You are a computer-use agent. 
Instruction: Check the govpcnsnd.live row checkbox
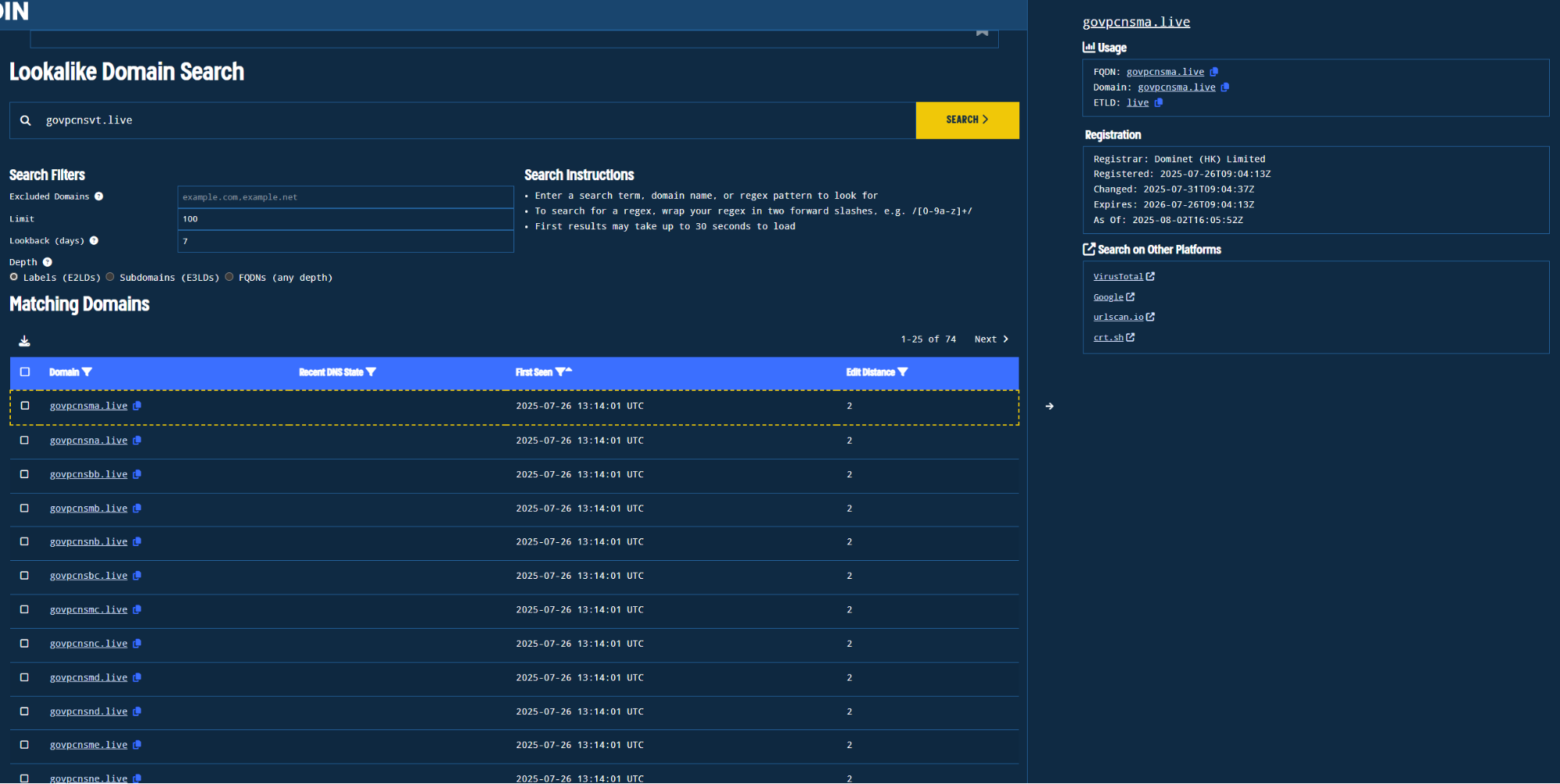[x=25, y=711]
